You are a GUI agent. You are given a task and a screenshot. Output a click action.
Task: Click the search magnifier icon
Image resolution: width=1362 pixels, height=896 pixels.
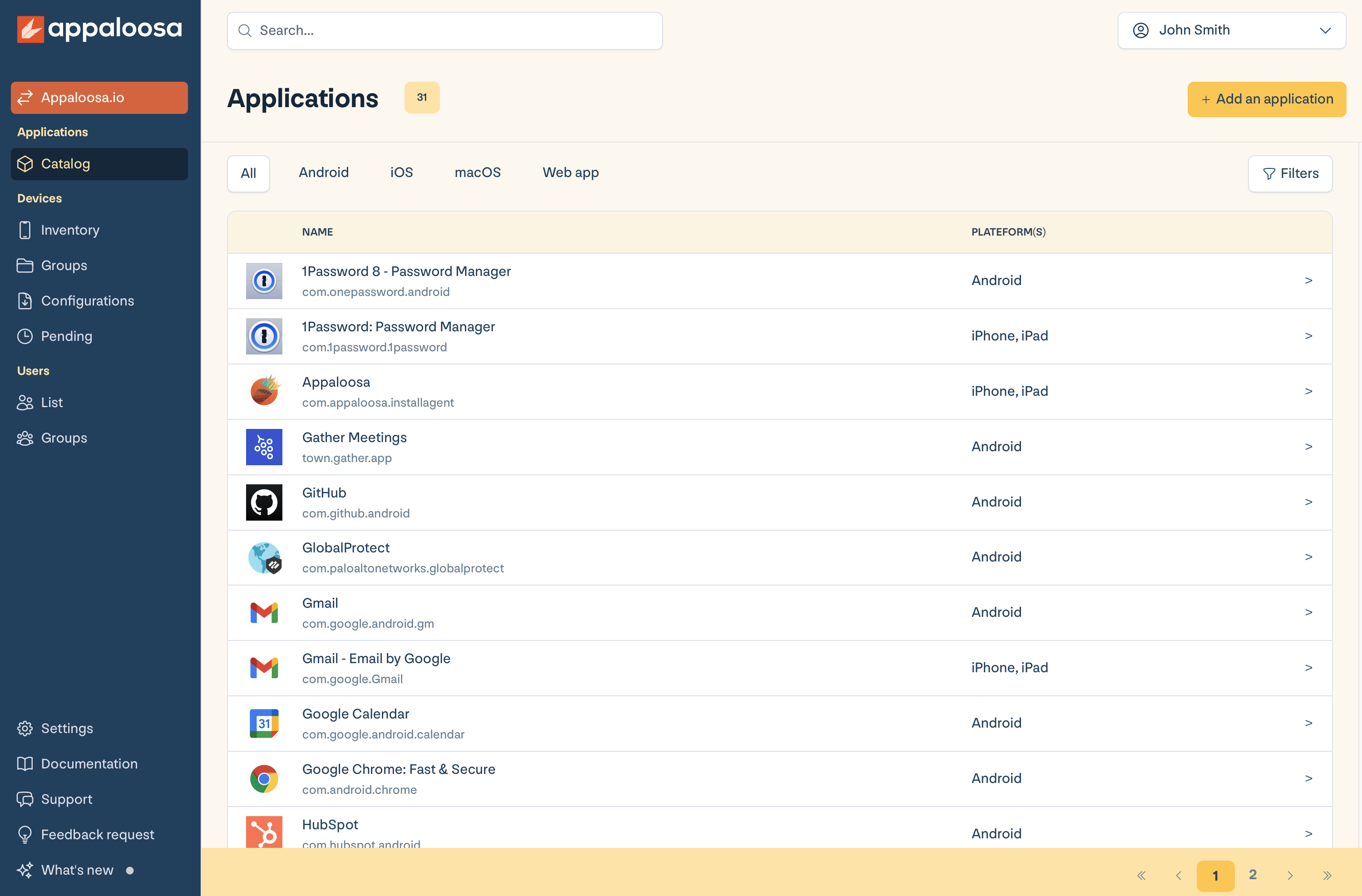(x=245, y=31)
